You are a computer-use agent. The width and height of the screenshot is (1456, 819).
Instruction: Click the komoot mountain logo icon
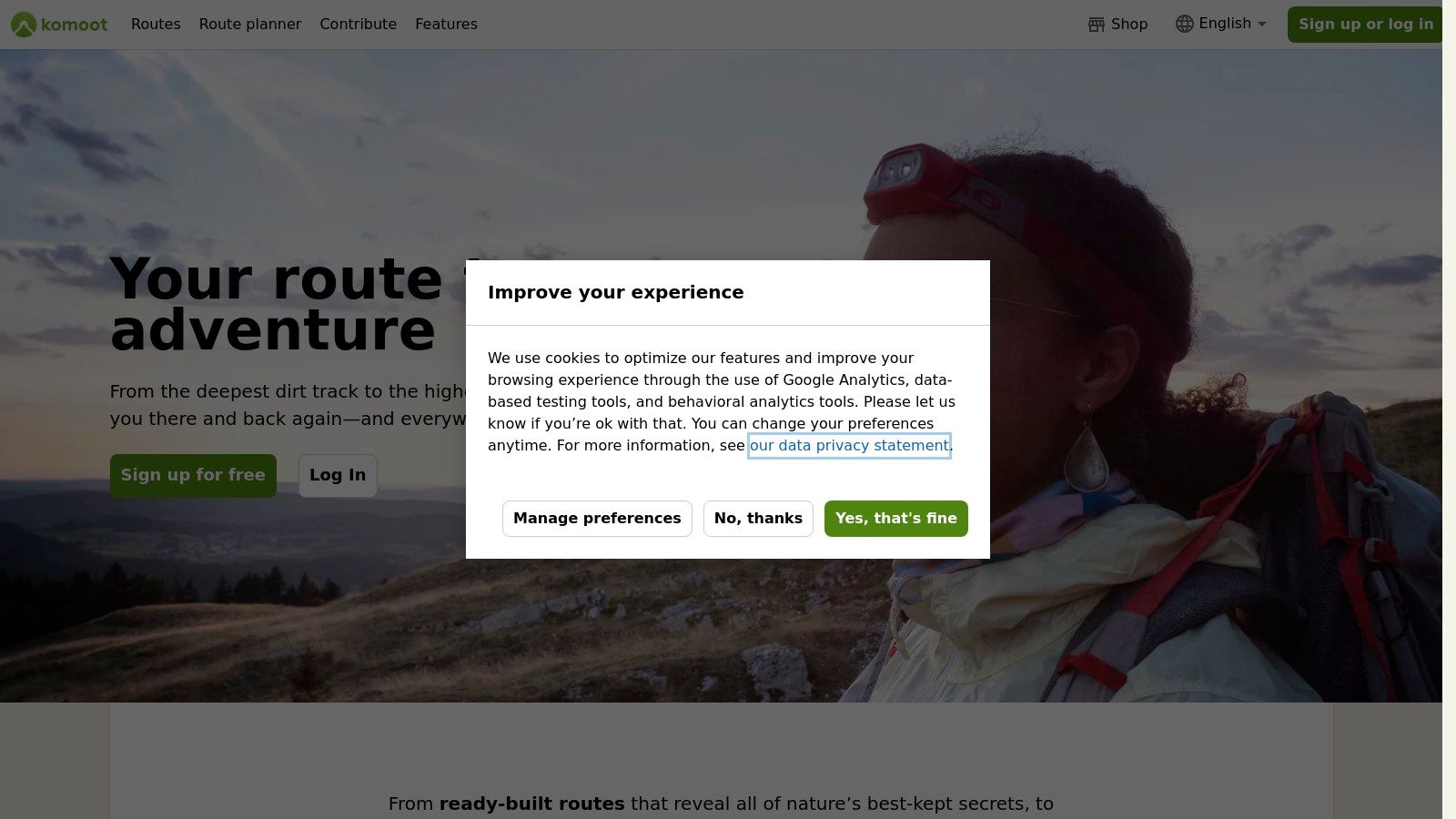(x=24, y=25)
